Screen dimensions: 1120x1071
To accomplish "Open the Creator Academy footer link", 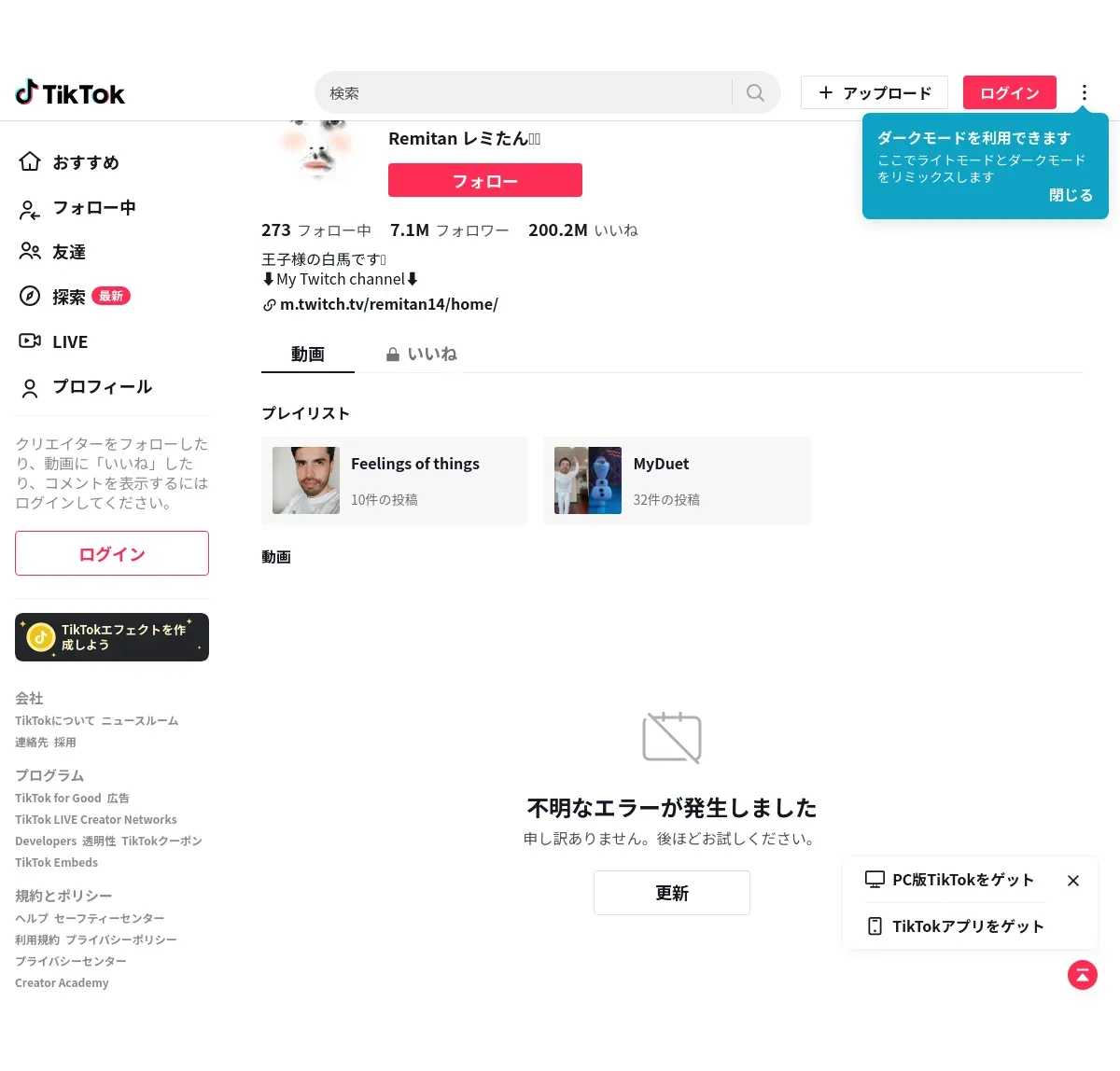I will click(x=62, y=983).
